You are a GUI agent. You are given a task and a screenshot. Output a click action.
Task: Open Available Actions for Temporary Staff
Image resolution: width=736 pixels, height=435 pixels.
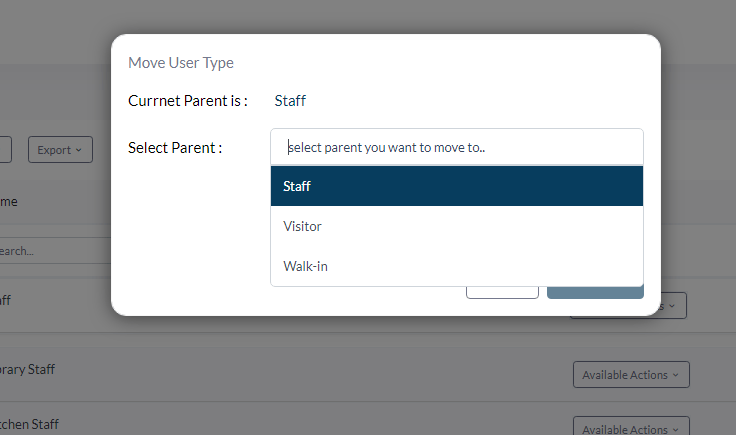pos(631,374)
